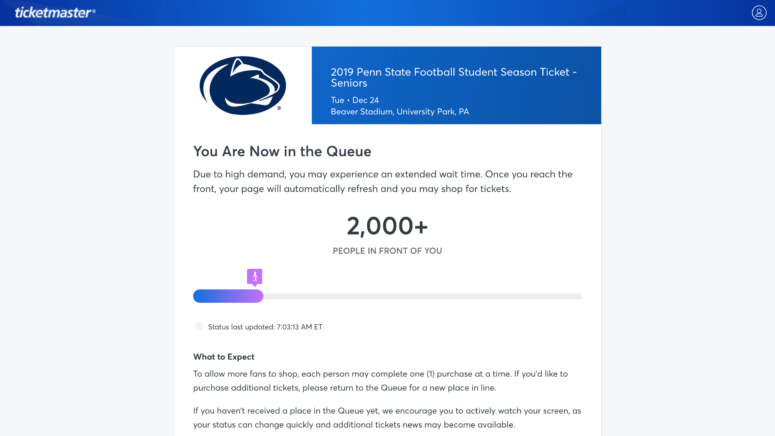Viewport: 775px width, 436px height.
Task: Click the purple walking person queue marker
Action: [x=255, y=277]
